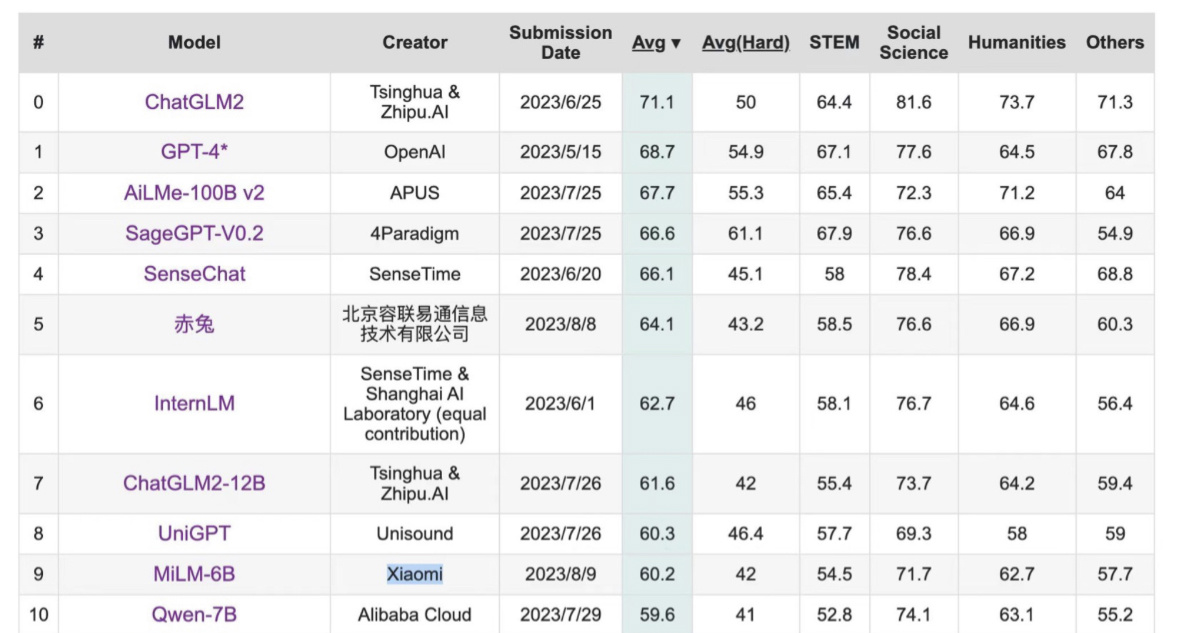The height and width of the screenshot is (633, 1179).
Task: Click the Others column header
Action: click(1114, 43)
